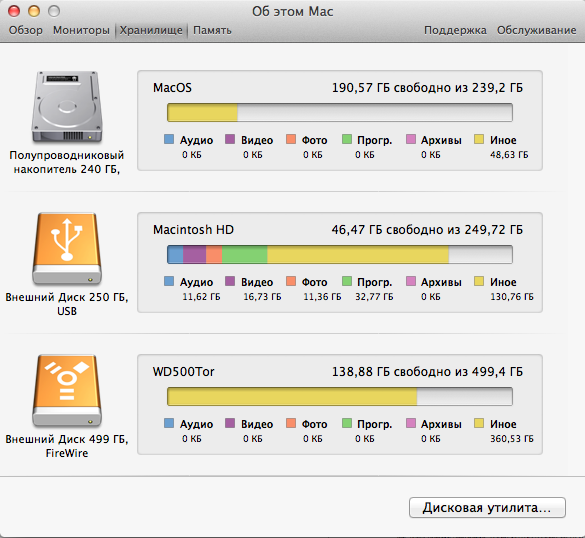Image resolution: width=585 pixels, height=538 pixels.
Task: Click green Прогр. swatch under WD500Tor
Action: 347,423
